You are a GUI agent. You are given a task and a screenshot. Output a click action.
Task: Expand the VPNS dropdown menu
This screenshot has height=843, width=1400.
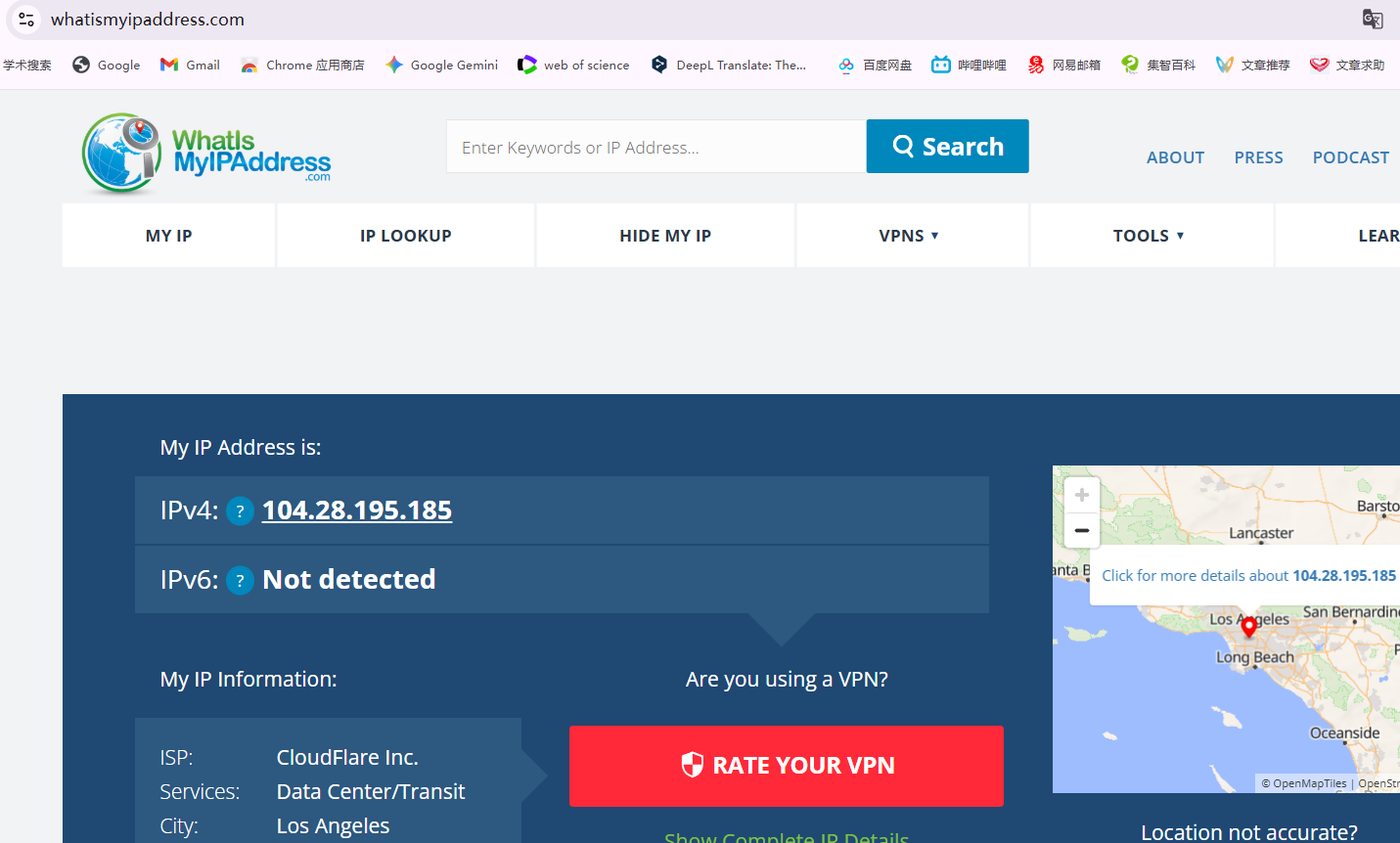click(909, 236)
